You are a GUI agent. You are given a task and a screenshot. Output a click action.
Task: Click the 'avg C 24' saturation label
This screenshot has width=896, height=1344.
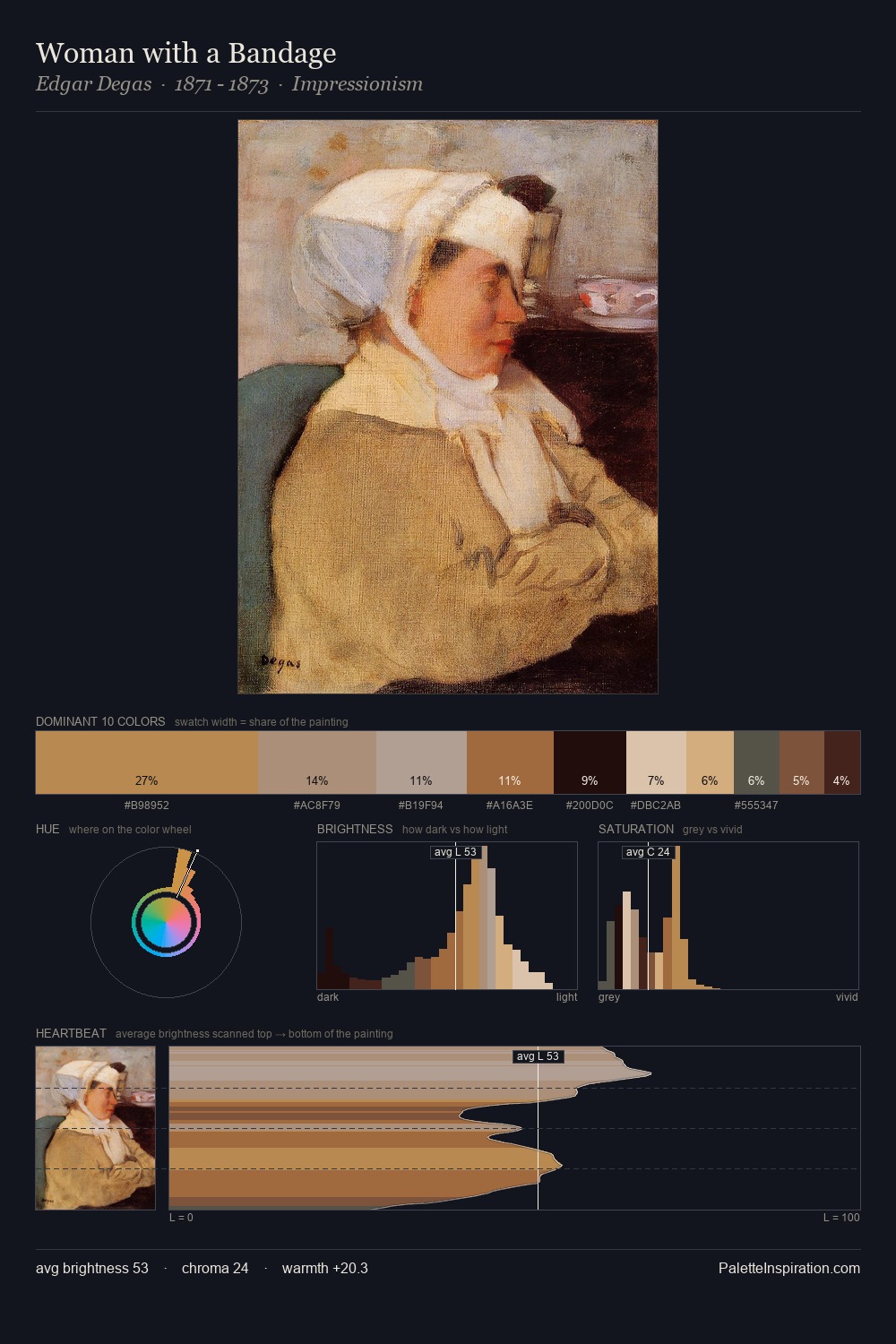(x=648, y=852)
